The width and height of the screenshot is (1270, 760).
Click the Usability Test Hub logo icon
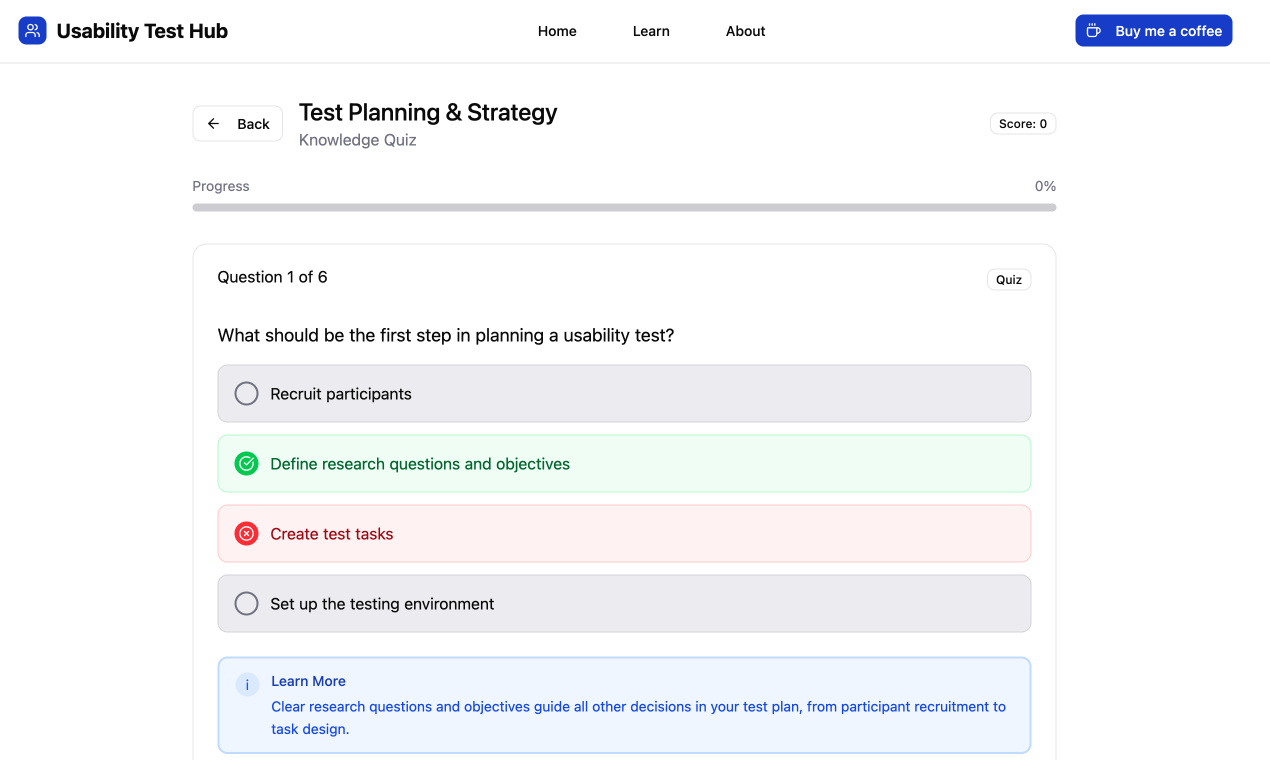coord(32,31)
